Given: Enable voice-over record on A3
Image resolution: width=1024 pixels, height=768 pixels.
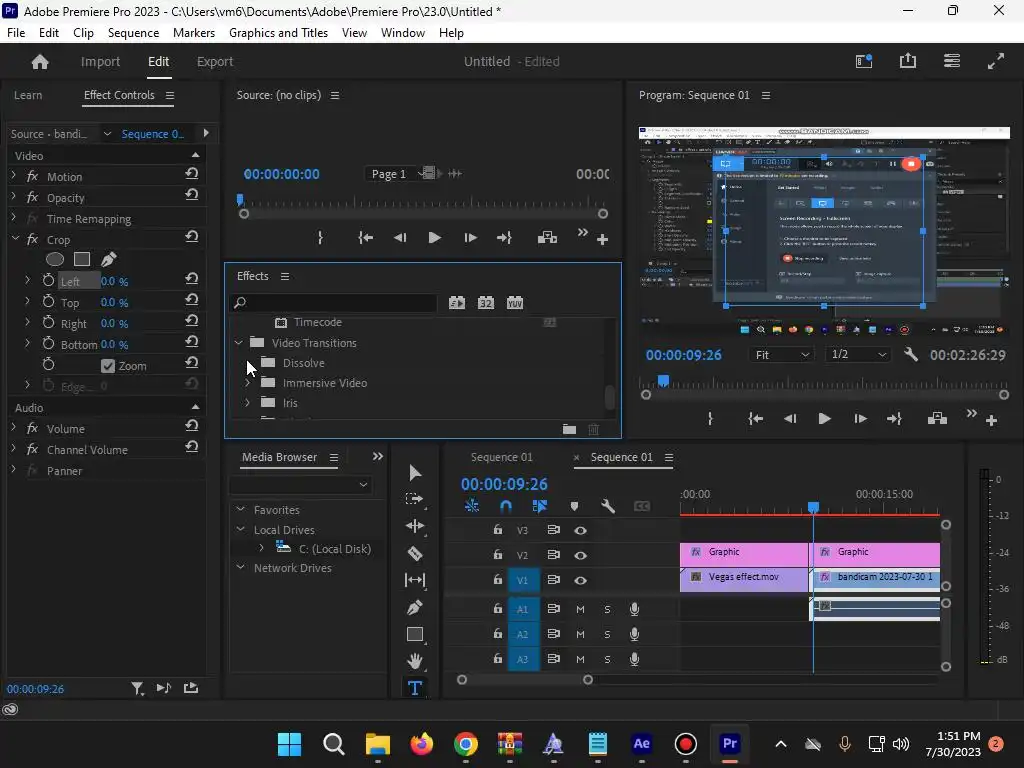Looking at the screenshot, I should coord(634,659).
